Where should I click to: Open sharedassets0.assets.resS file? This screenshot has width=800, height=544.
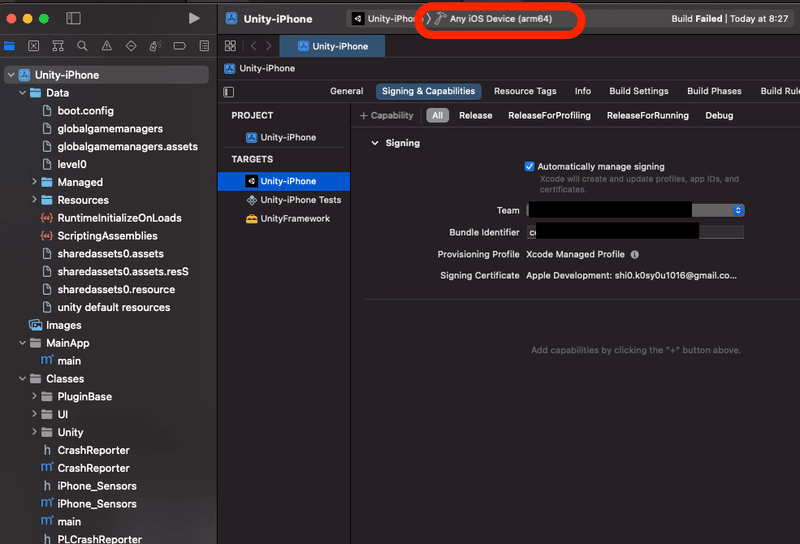click(x=122, y=271)
